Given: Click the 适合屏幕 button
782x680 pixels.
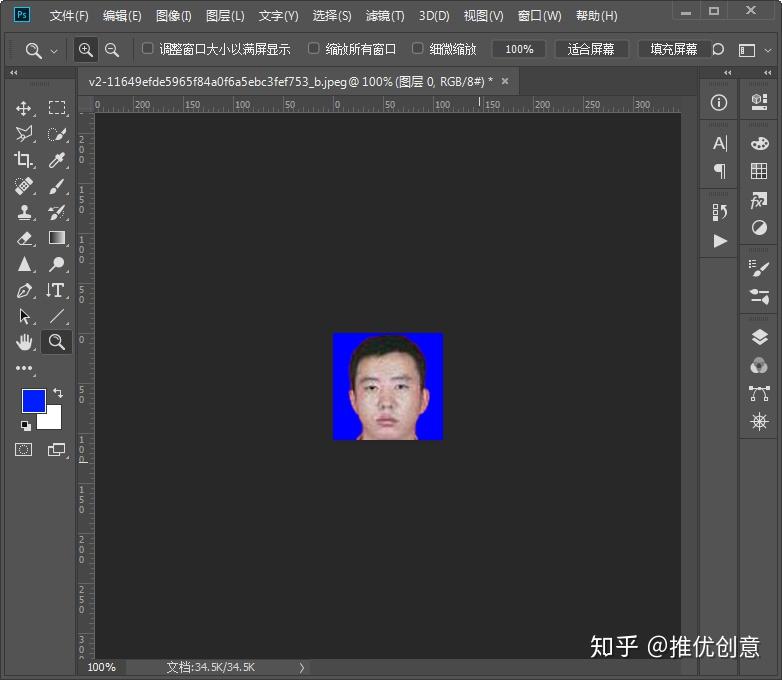Looking at the screenshot, I should click(x=591, y=49).
